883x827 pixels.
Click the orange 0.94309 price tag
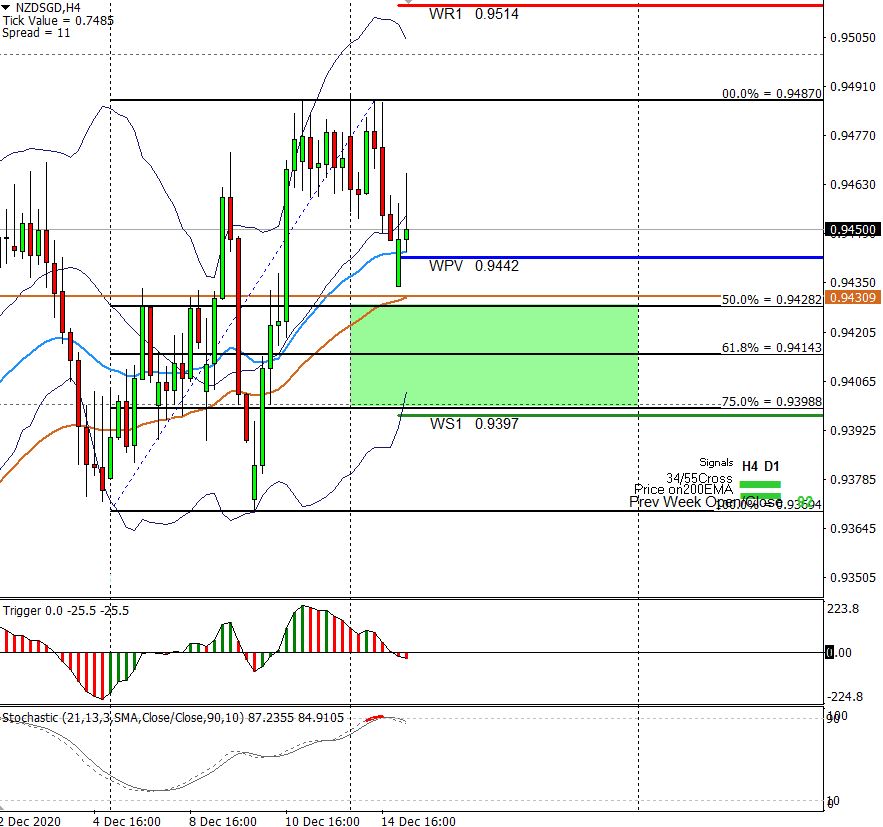[x=852, y=297]
